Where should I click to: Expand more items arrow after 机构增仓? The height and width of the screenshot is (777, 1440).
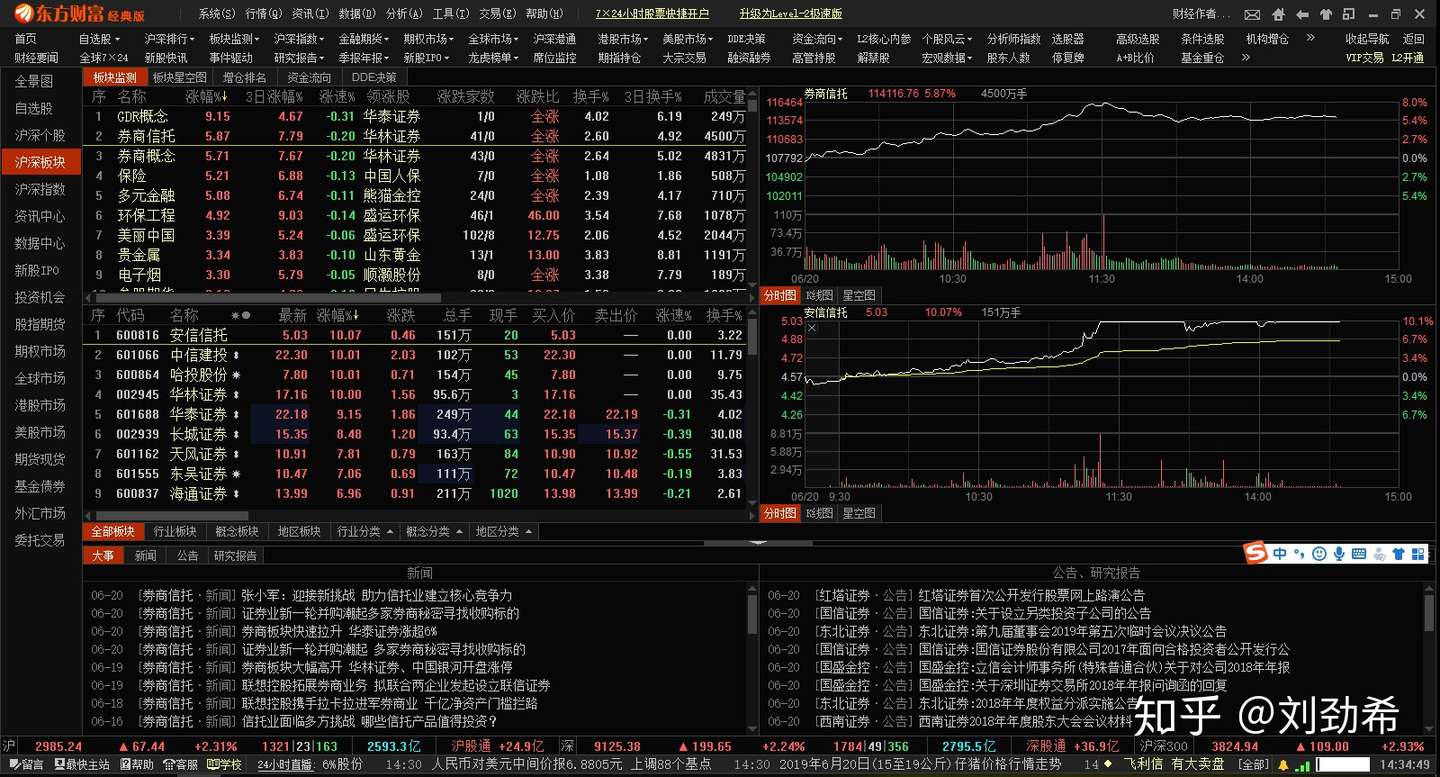tap(1311, 38)
